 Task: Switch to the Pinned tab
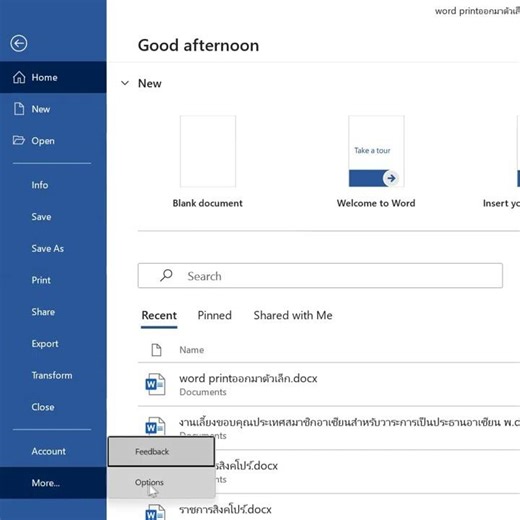tap(214, 315)
